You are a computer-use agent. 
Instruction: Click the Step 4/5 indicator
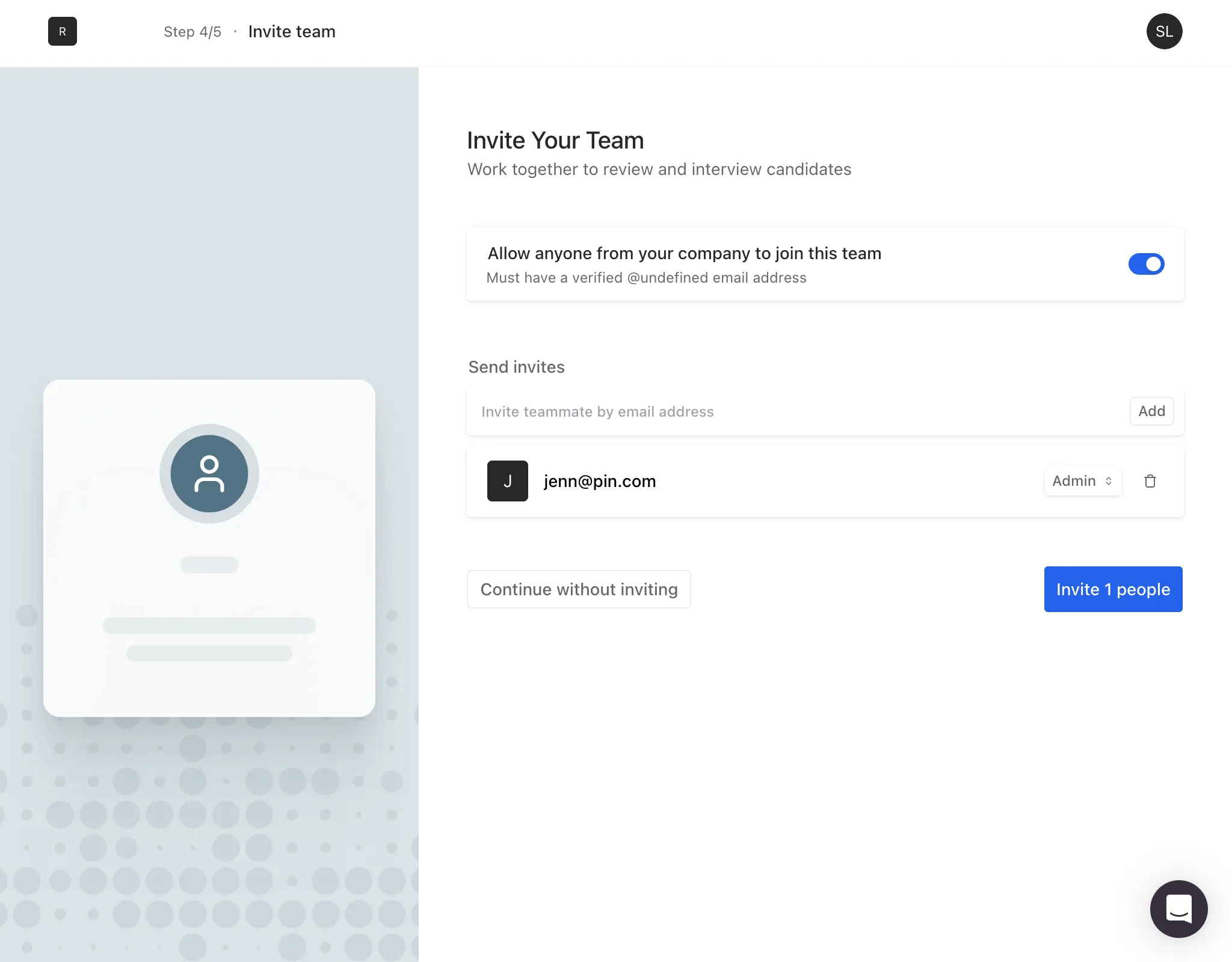(192, 31)
